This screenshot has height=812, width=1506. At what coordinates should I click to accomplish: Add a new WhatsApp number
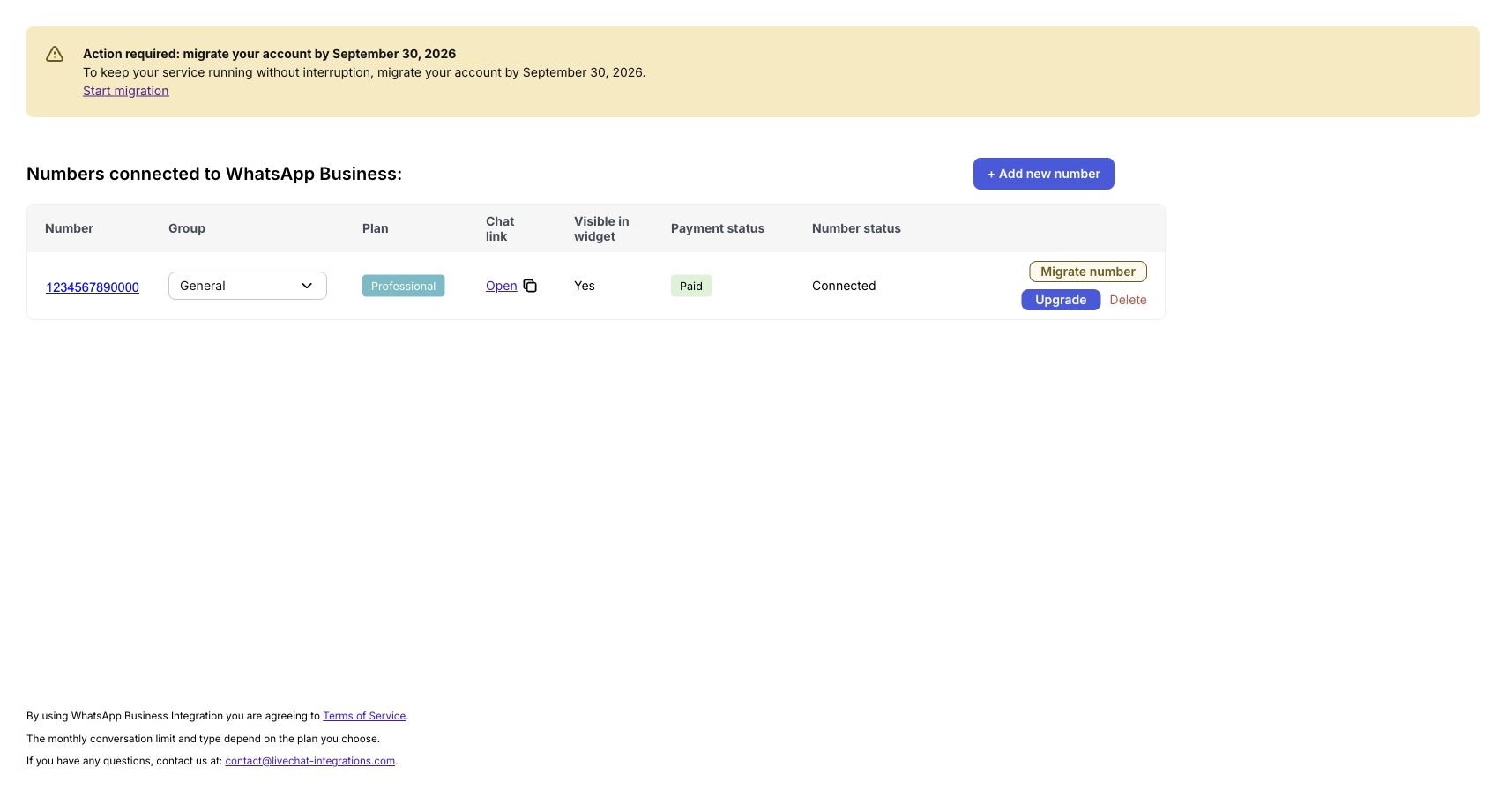1044,174
